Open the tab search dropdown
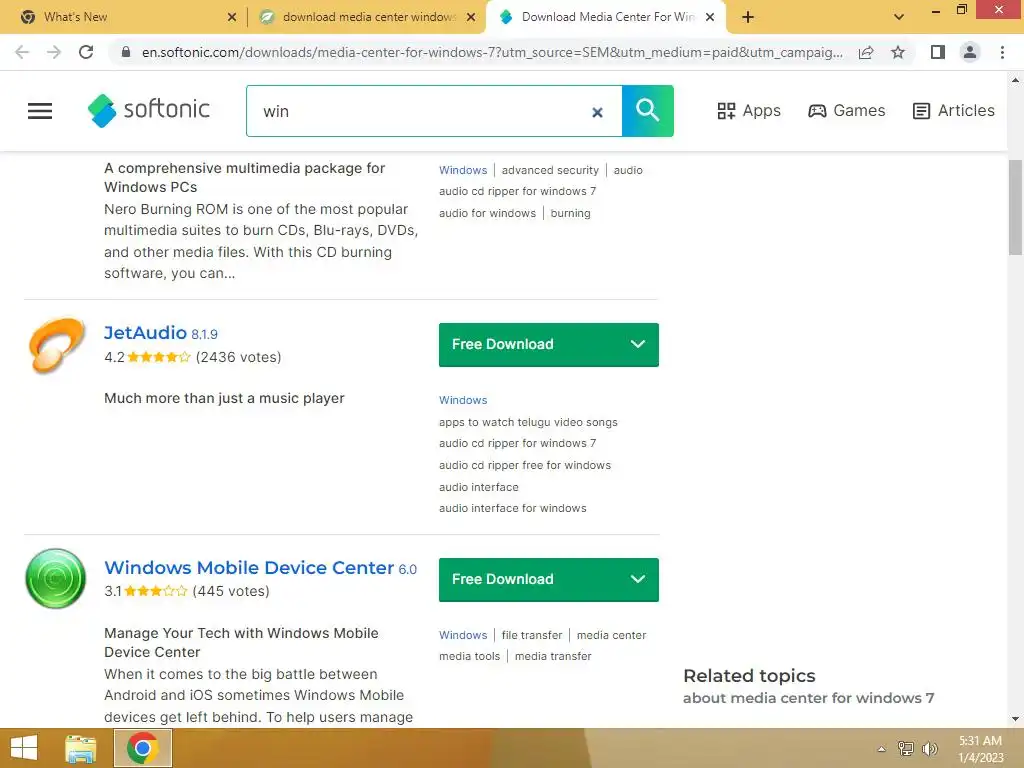The height and width of the screenshot is (768, 1024). coord(899,17)
